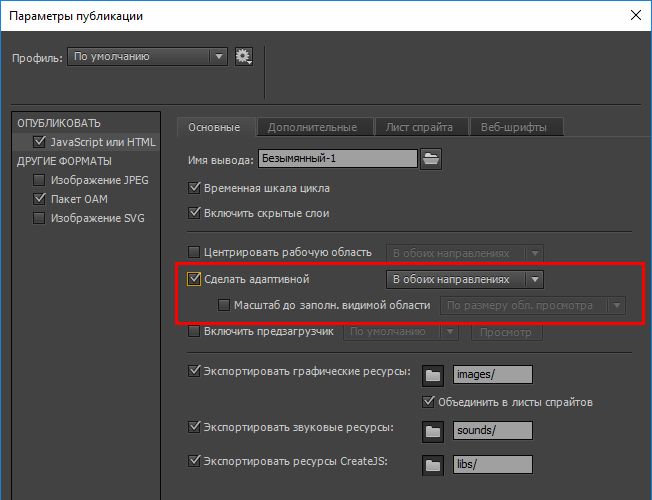
Task: Open По размеру обл. просмотра dropdown
Action: pos(532,305)
